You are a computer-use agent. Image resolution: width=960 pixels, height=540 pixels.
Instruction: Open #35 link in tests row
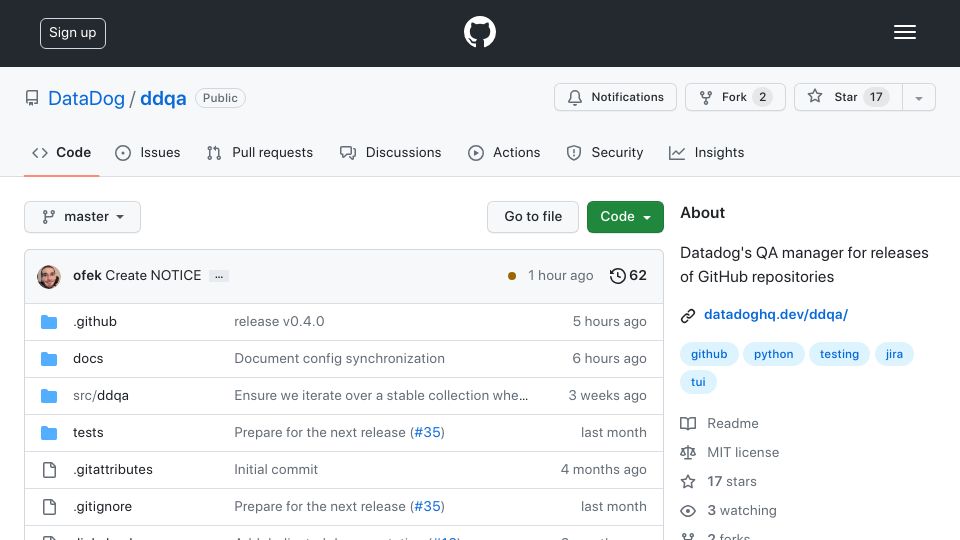[427, 433]
